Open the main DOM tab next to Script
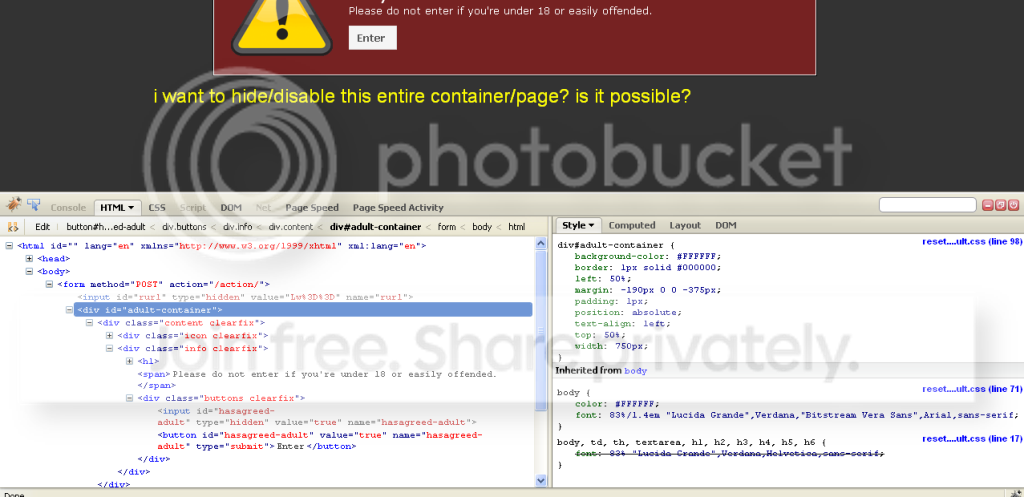Image resolution: width=1024 pixels, height=497 pixels. 231,208
